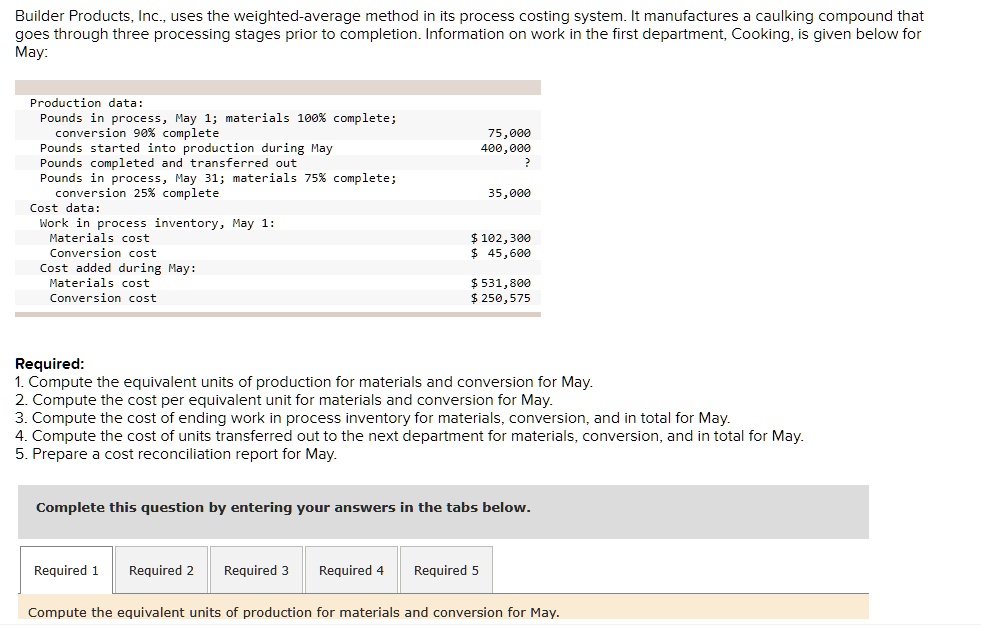Open the Required 1 tab
The width and height of the screenshot is (981, 628).
point(66,570)
